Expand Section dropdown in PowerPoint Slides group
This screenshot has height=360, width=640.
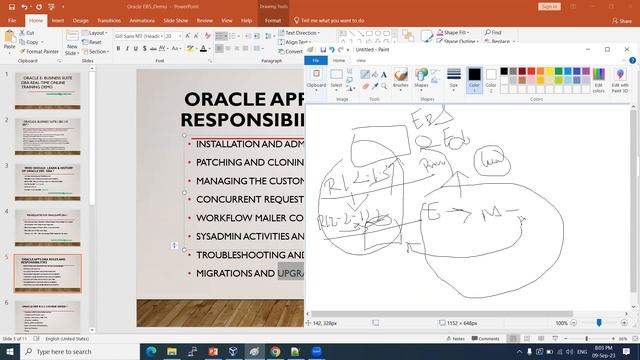(96, 51)
